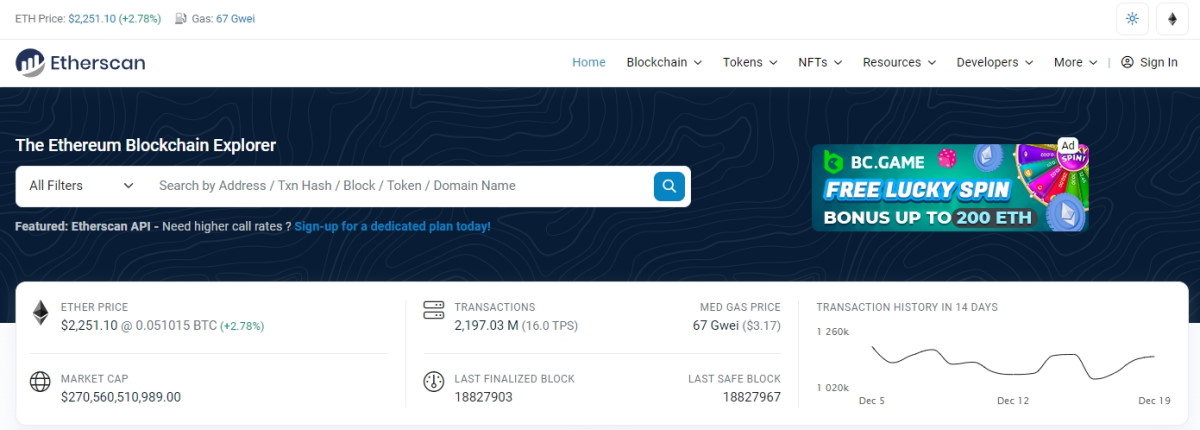This screenshot has width=1200, height=430.
Task: Click the gas pump icon
Action: (x=180, y=19)
